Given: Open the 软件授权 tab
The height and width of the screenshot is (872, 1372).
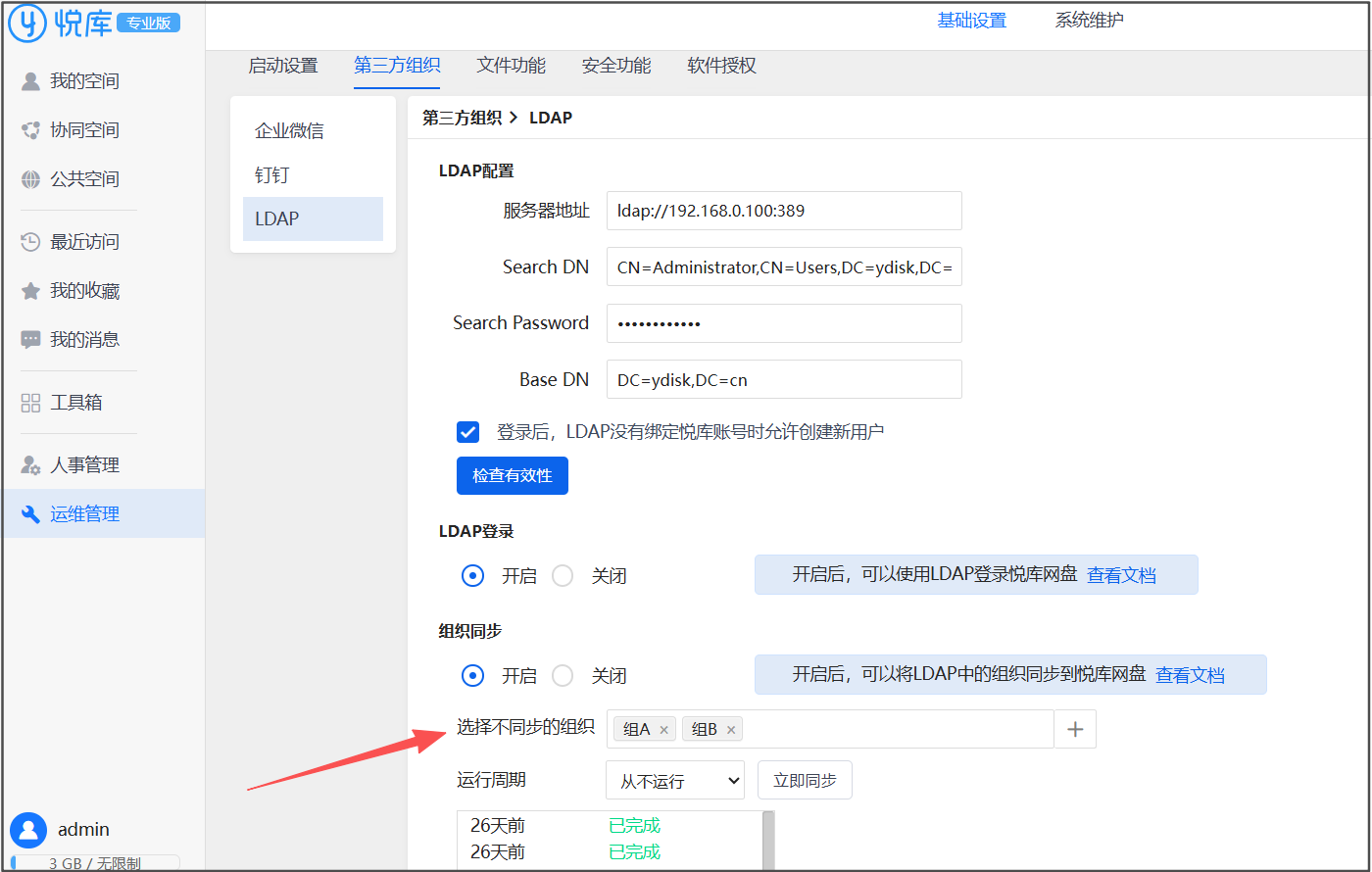Looking at the screenshot, I should point(722,66).
